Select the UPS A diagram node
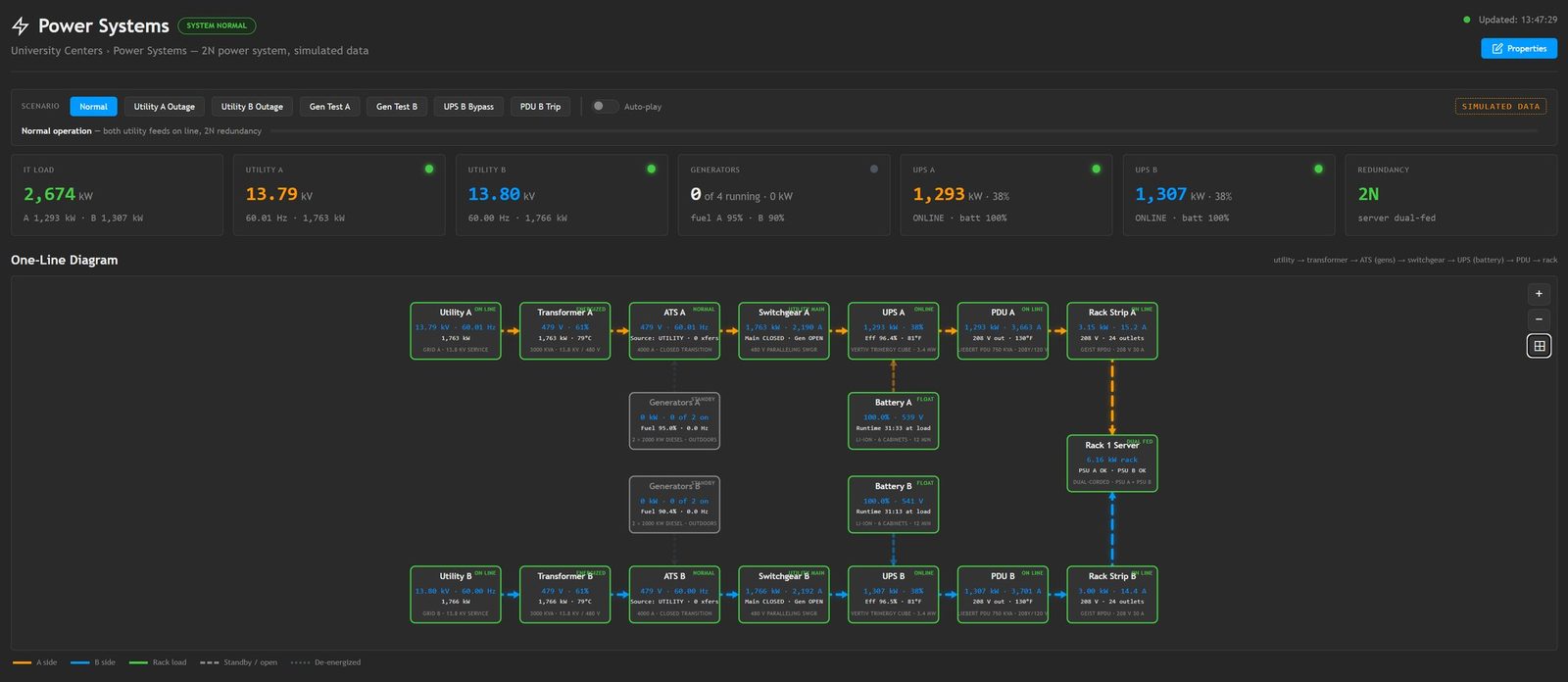The height and width of the screenshot is (682, 1568). click(894, 330)
